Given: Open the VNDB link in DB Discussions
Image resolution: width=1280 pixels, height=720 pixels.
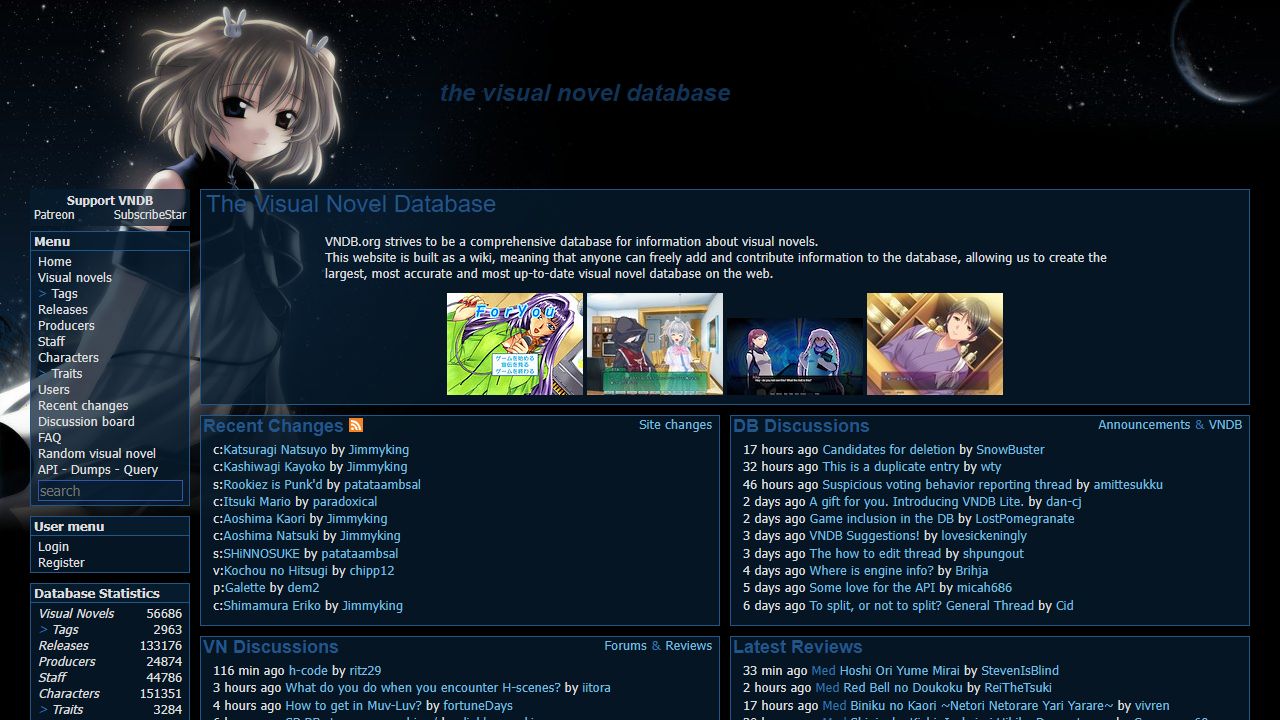Looking at the screenshot, I should (x=1225, y=425).
